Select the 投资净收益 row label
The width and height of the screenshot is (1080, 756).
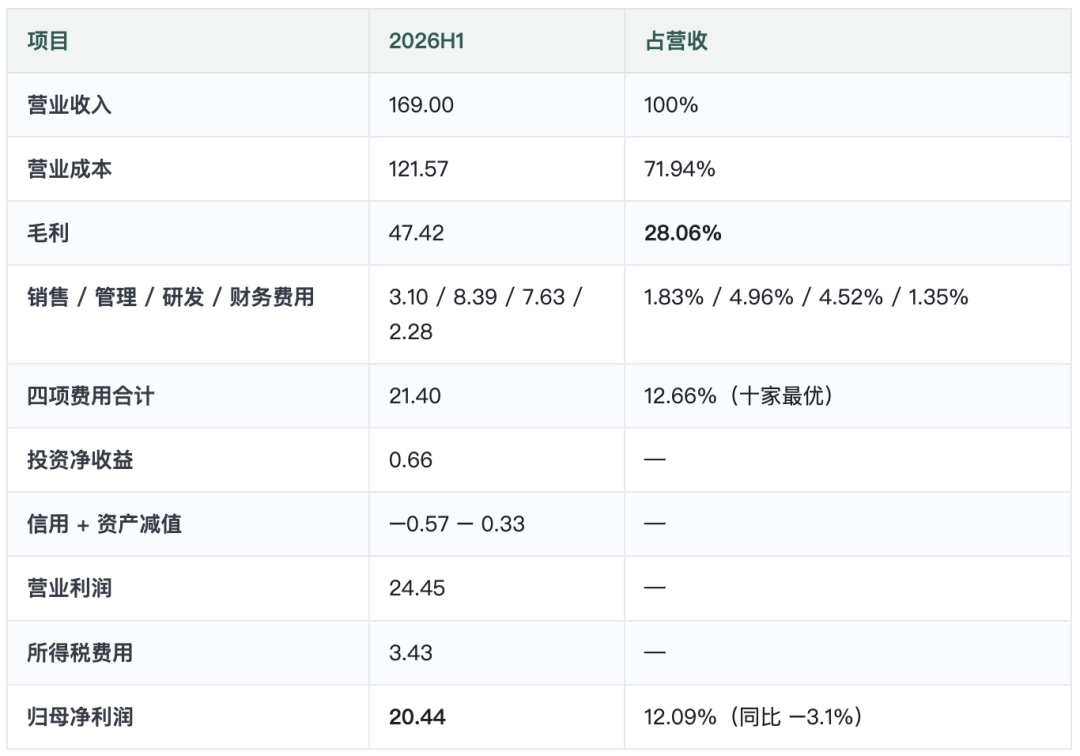point(80,460)
